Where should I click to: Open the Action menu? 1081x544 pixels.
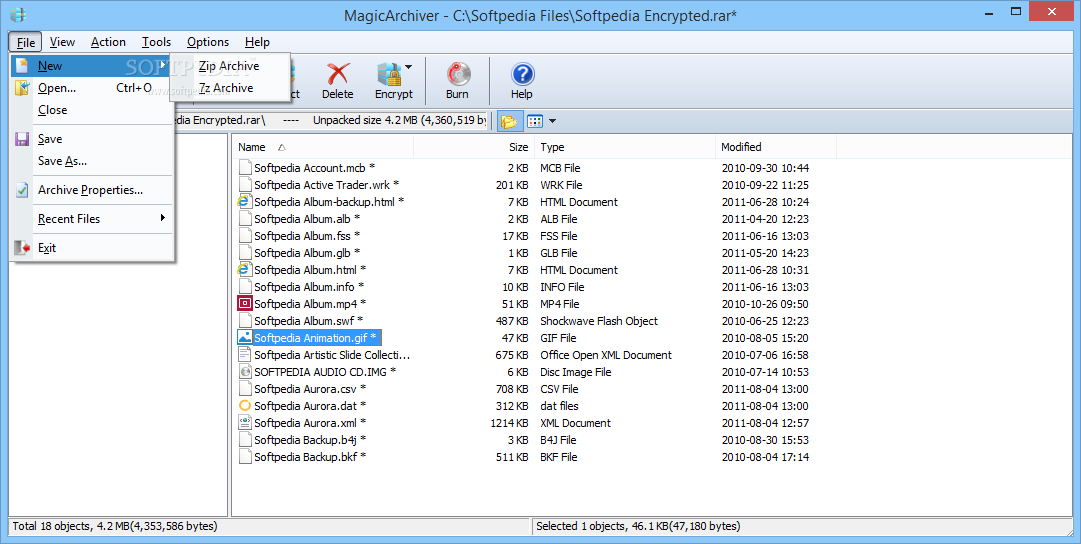point(108,42)
